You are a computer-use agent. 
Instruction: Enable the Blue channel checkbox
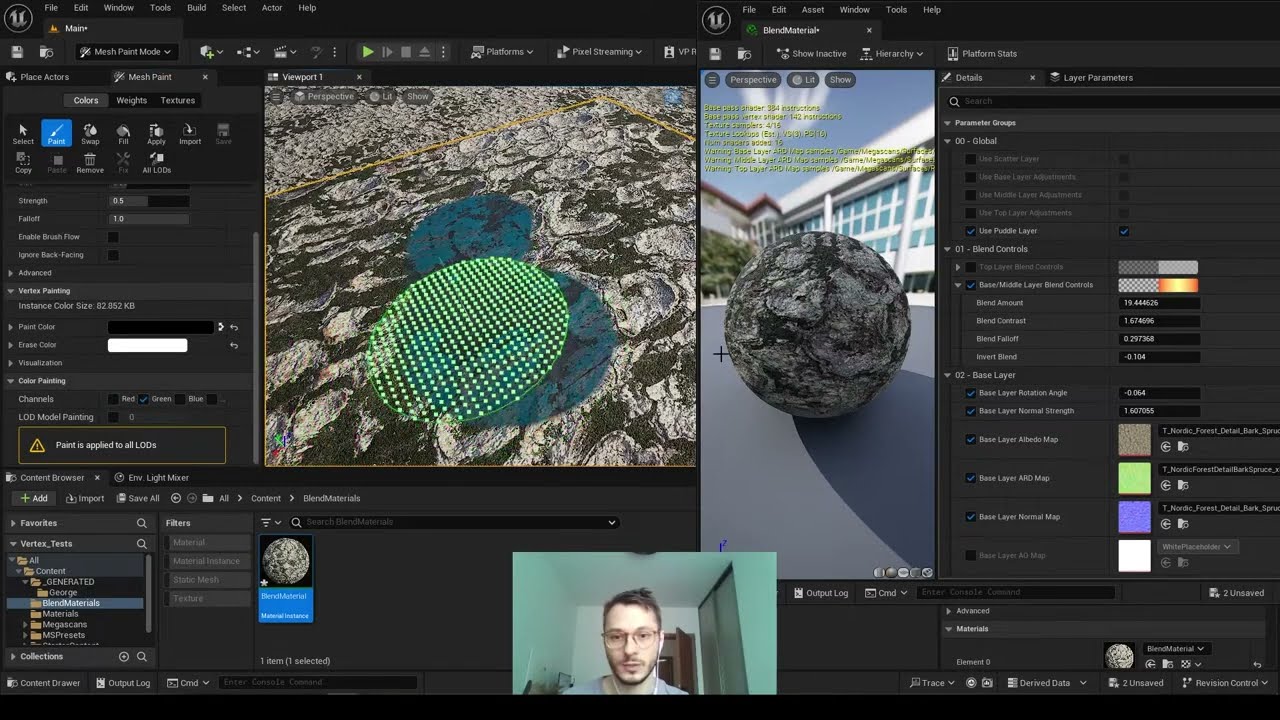[181, 399]
